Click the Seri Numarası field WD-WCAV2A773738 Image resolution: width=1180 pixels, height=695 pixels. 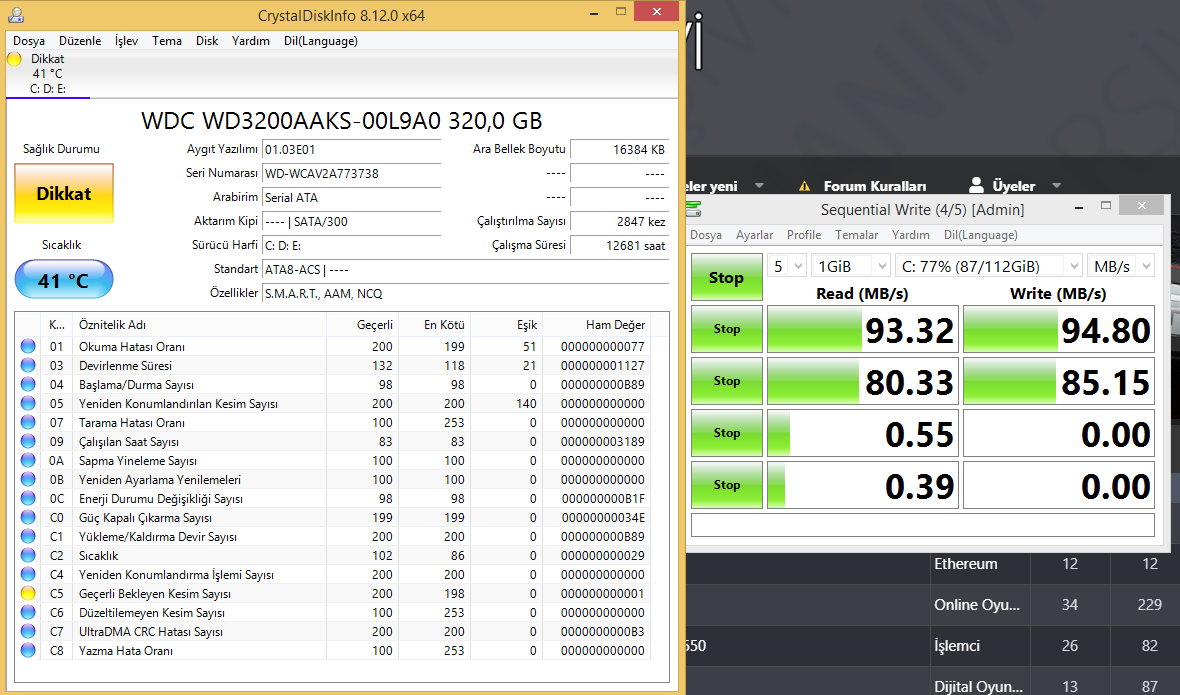(x=351, y=173)
